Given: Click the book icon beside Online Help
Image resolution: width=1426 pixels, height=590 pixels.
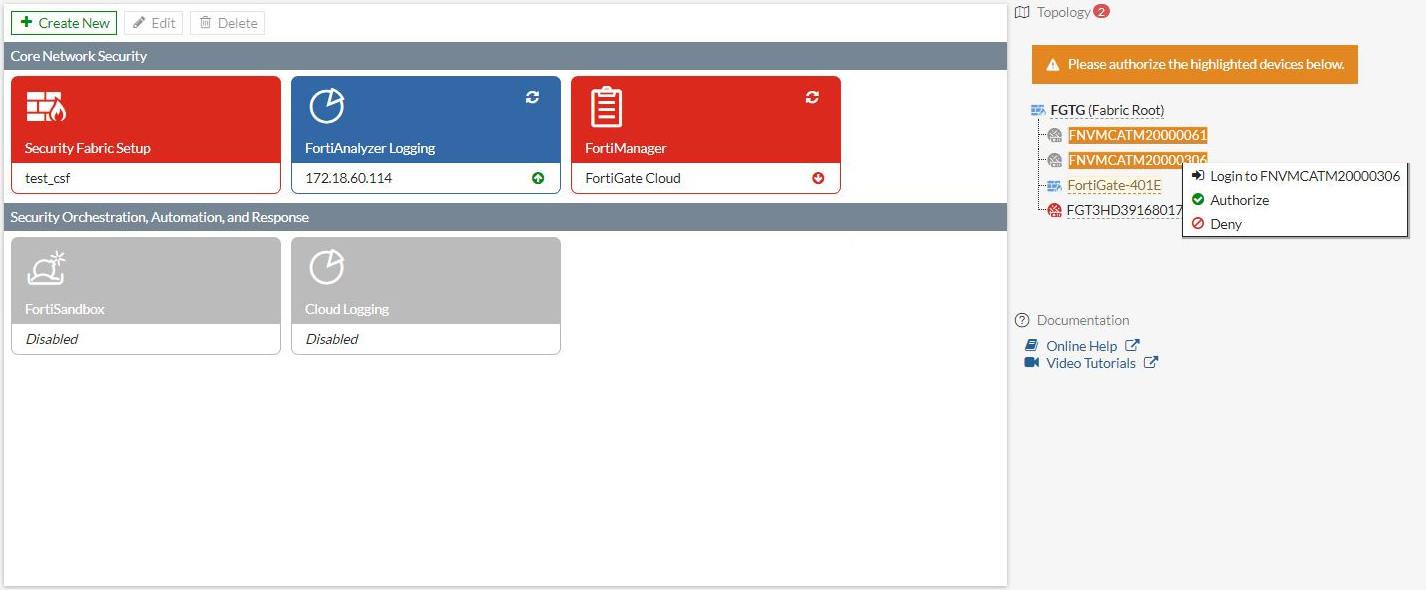Looking at the screenshot, I should tap(1032, 346).
